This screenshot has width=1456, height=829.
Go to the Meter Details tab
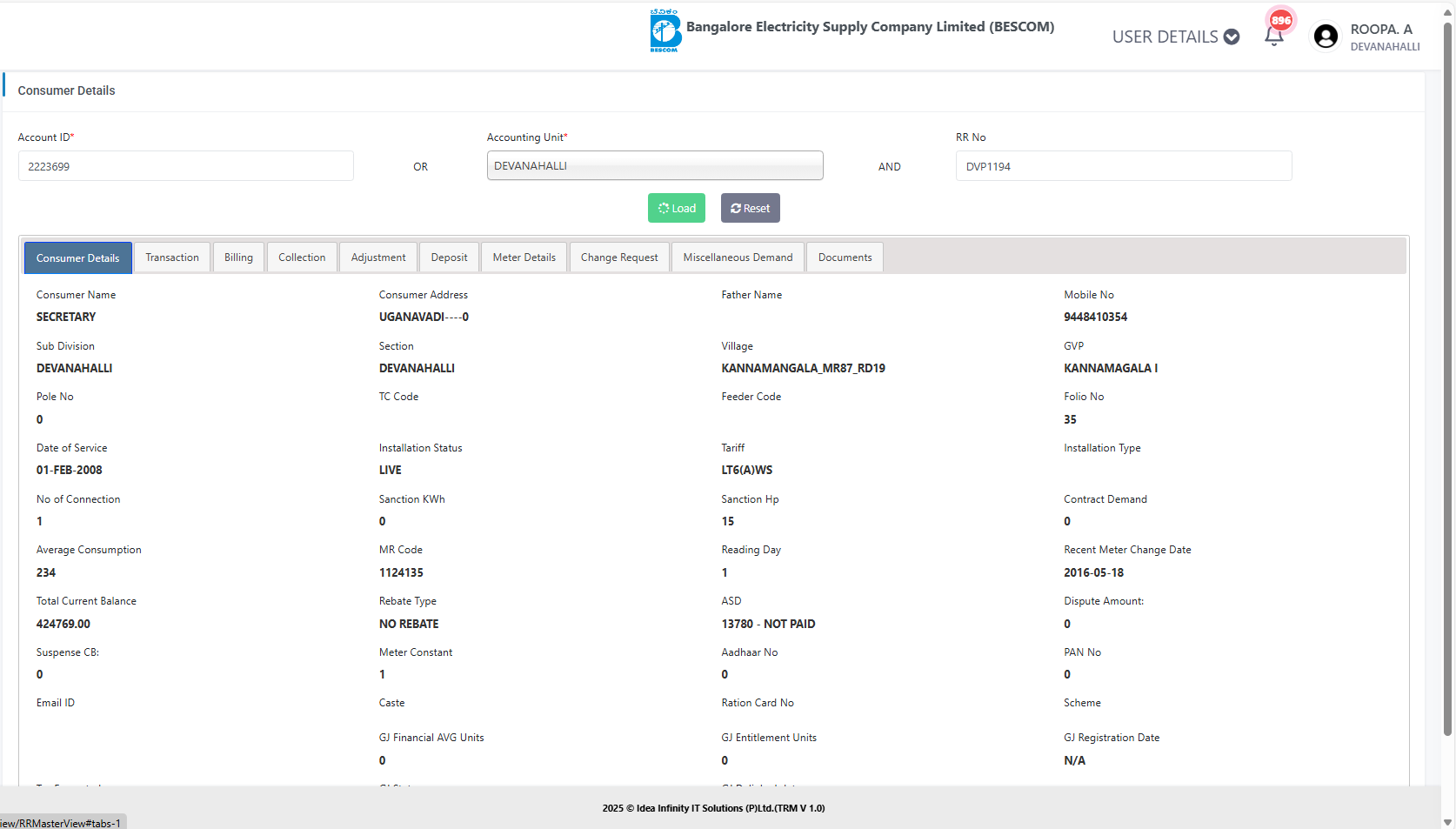click(x=524, y=257)
